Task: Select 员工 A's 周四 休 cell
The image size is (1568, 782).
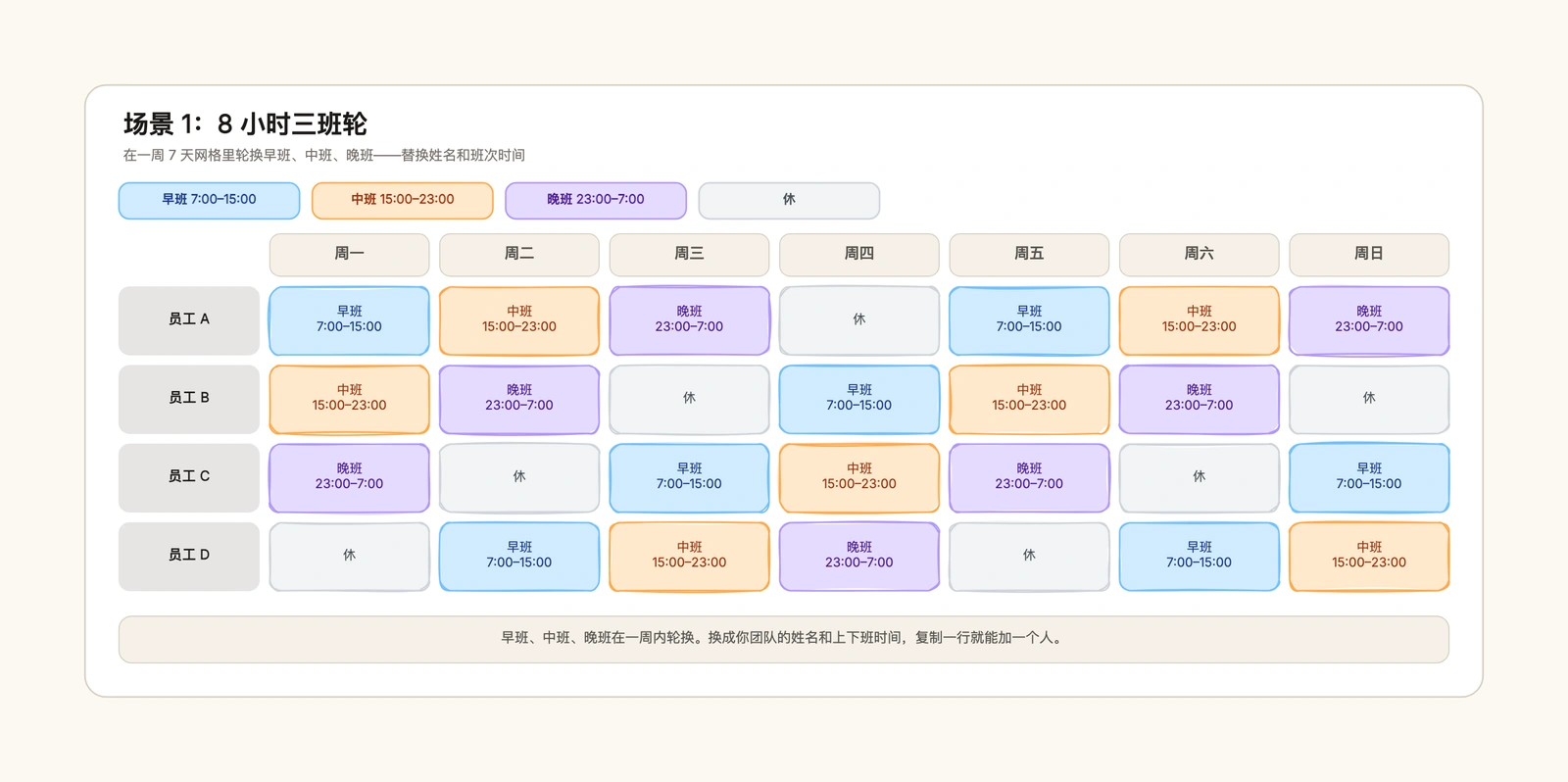Action: click(x=859, y=319)
